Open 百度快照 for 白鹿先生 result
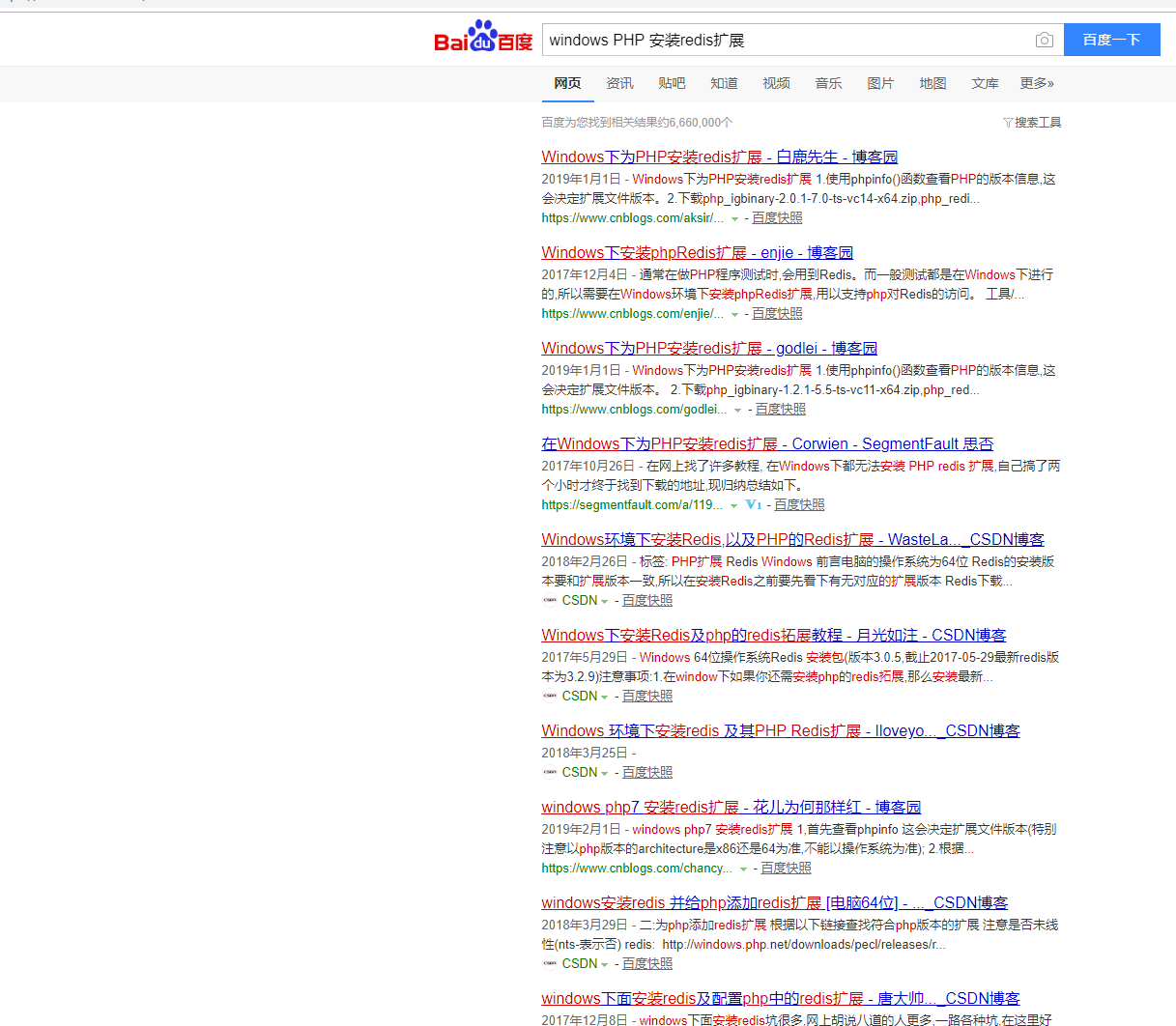1176x1026 pixels. tap(777, 218)
